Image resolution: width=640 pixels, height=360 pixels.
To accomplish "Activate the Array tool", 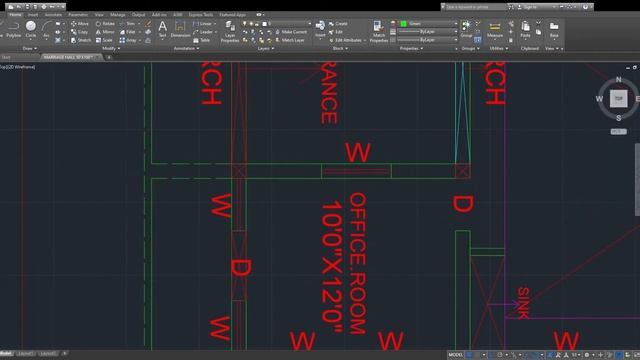I will [128, 40].
